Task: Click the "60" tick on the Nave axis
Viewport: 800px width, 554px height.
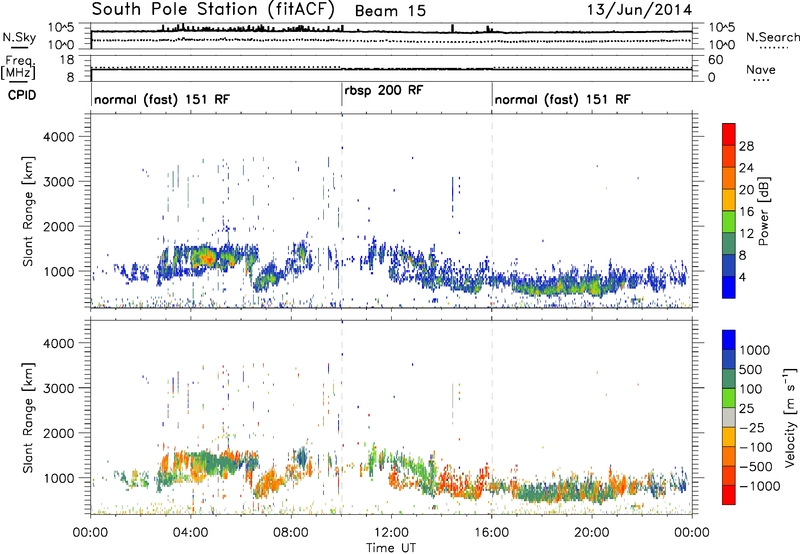Action: tap(715, 60)
